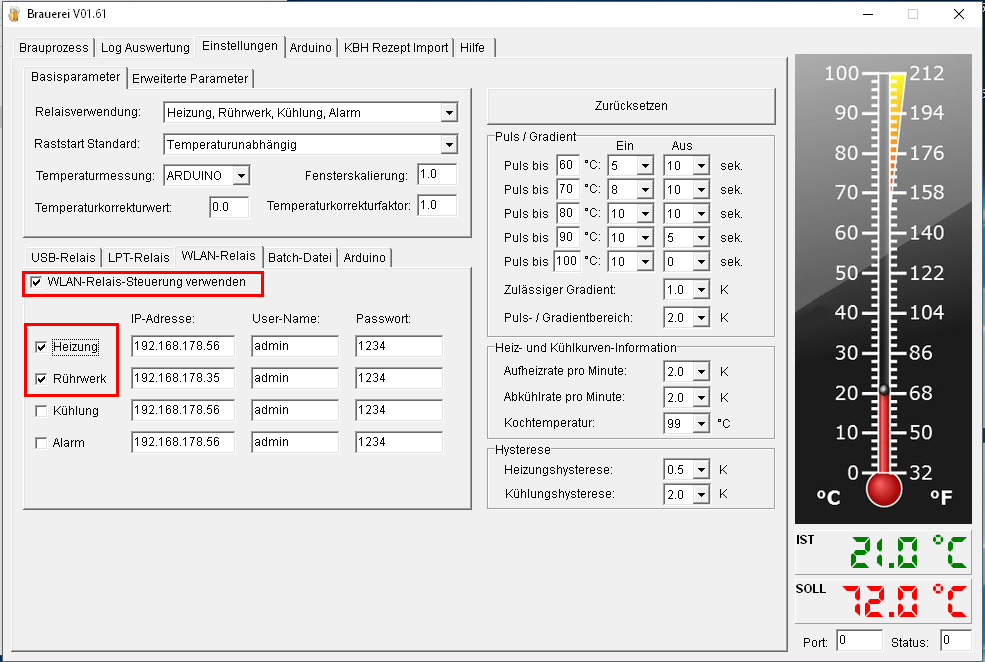Expand the Raststart Standard dropdown
This screenshot has width=985, height=662.
pyautogui.click(x=448, y=145)
